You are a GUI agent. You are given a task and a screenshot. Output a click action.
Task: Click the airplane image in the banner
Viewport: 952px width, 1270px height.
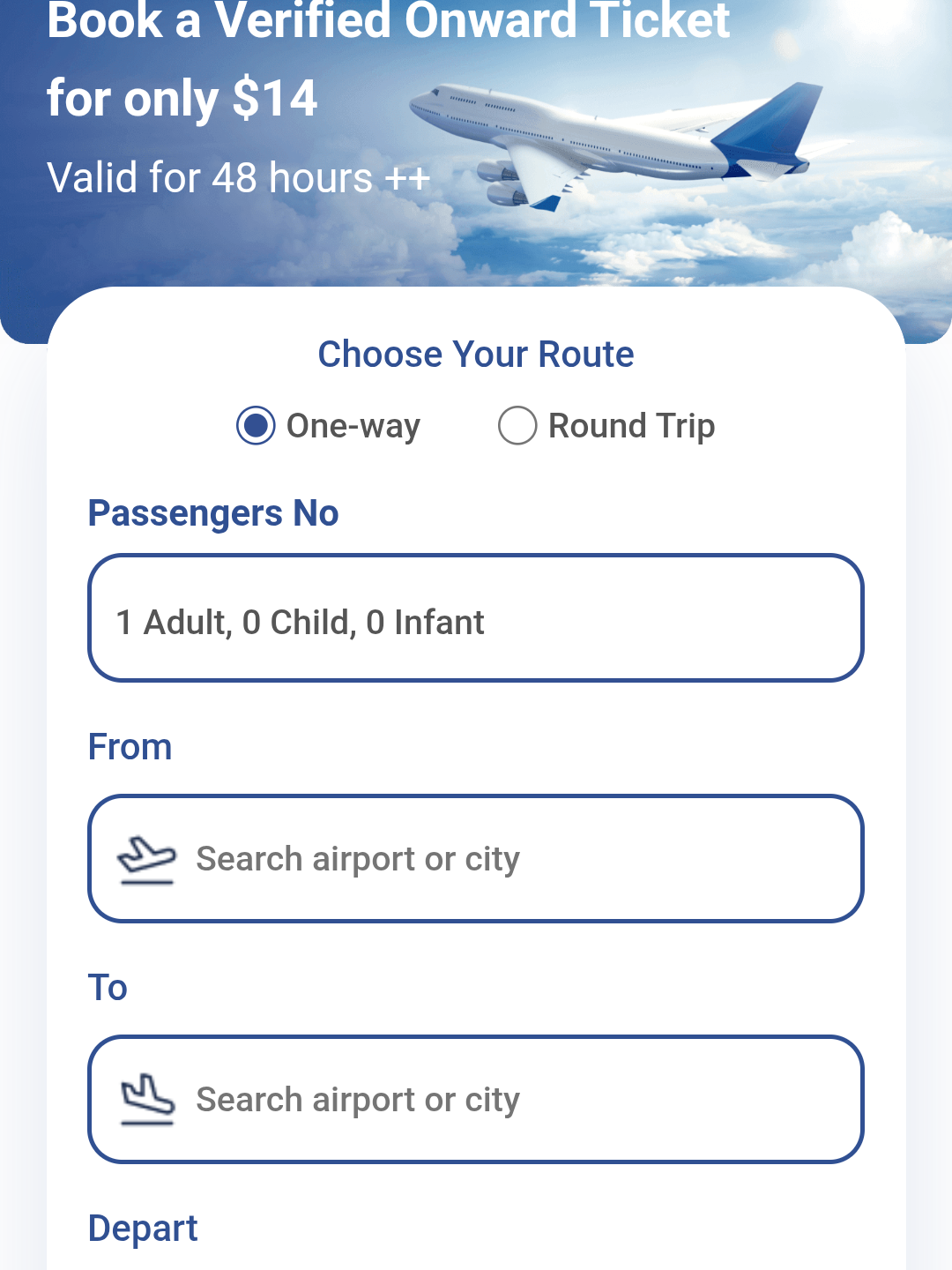(x=608, y=141)
